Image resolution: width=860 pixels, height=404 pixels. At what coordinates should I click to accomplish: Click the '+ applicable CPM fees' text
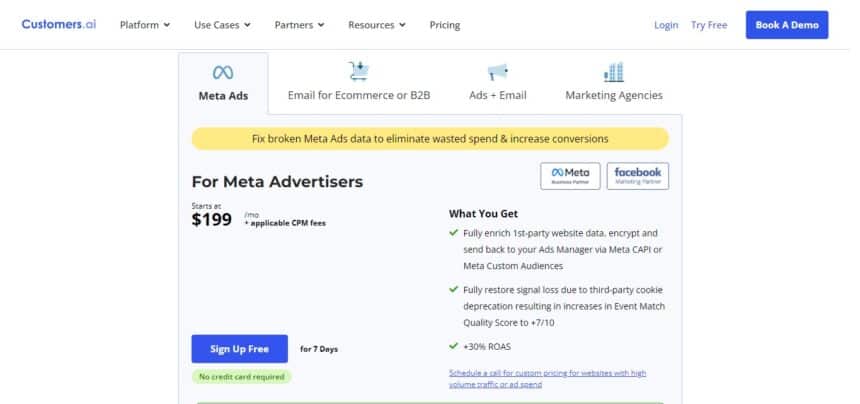tap(285, 223)
